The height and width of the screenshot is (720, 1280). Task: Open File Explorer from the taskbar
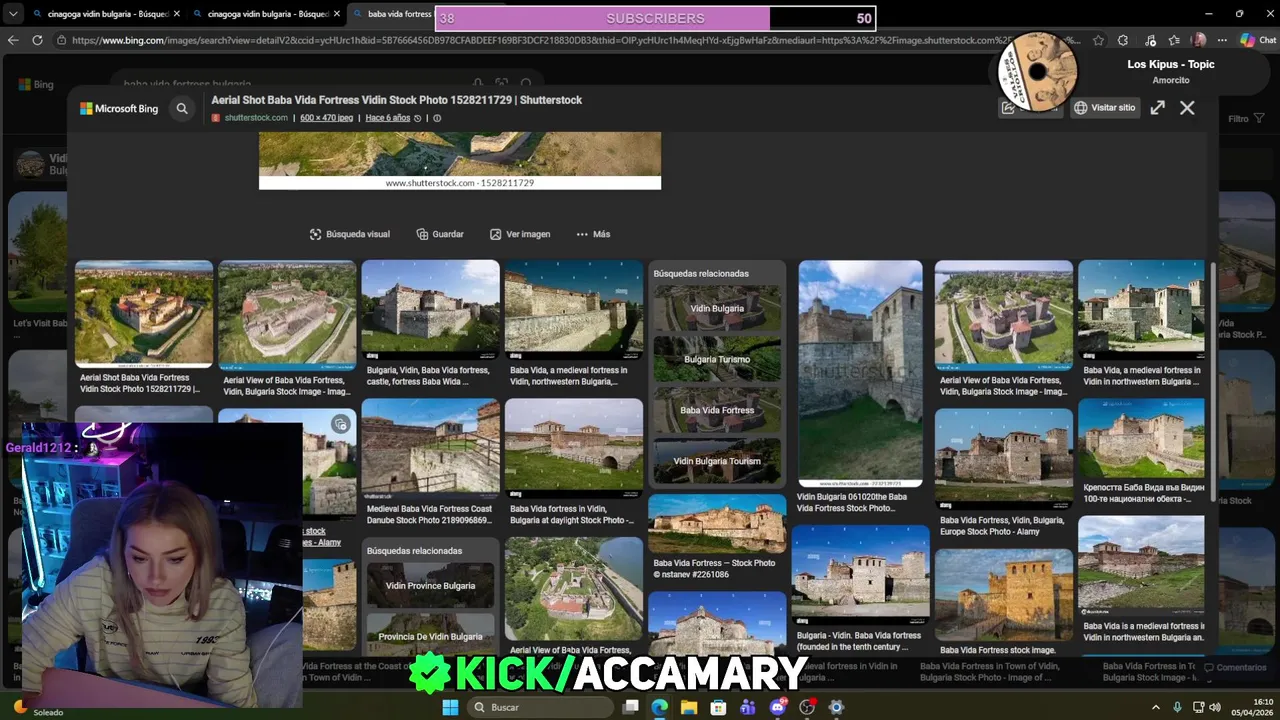(x=689, y=707)
